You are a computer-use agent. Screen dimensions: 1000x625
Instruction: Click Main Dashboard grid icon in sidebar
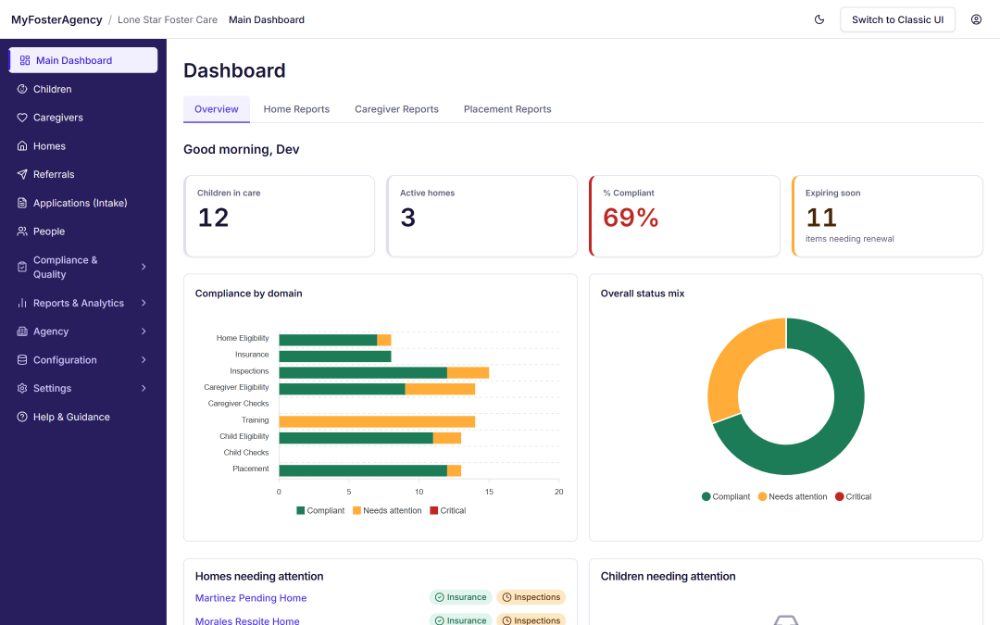(x=25, y=61)
